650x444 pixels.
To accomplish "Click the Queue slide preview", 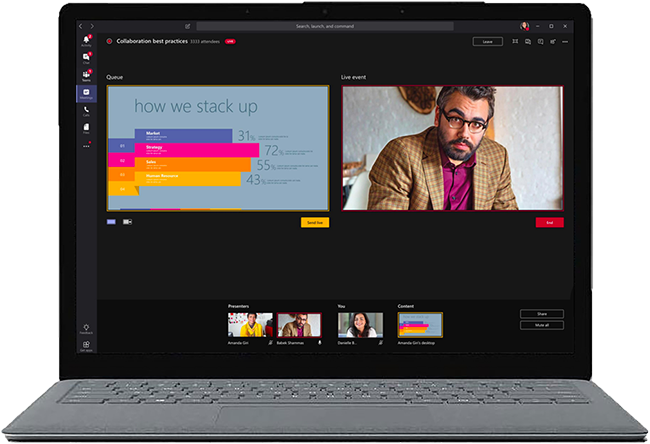I will 218,148.
